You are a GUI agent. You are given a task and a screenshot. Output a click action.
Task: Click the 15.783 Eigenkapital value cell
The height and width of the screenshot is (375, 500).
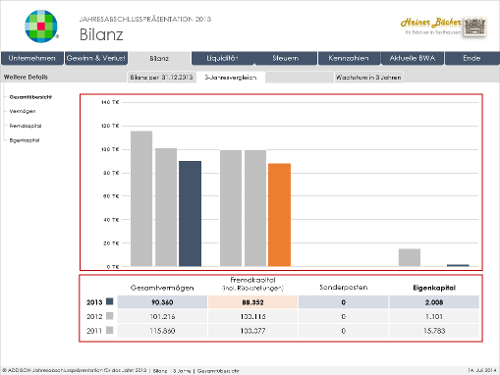pyautogui.click(x=434, y=331)
